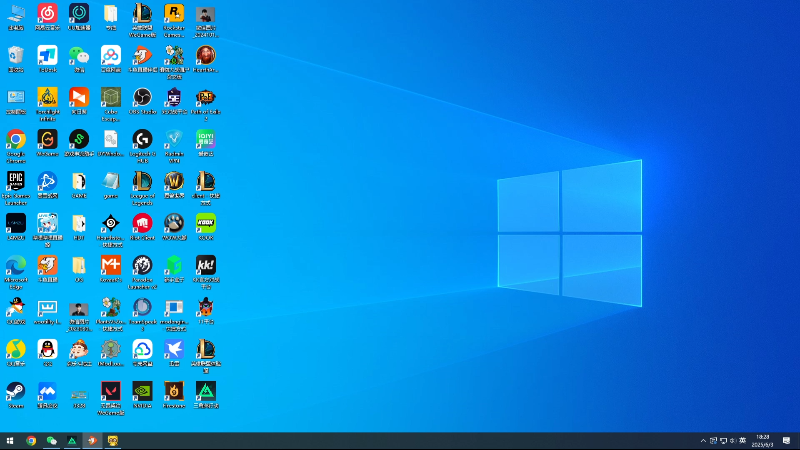Image resolution: width=800 pixels, height=450 pixels.
Task: Open the notification center button
Action: pos(786,441)
